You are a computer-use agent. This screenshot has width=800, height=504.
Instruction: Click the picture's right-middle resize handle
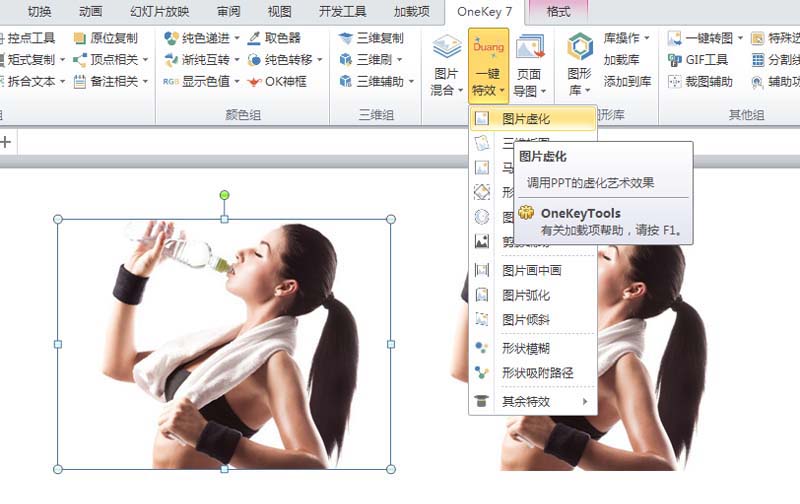pos(391,344)
